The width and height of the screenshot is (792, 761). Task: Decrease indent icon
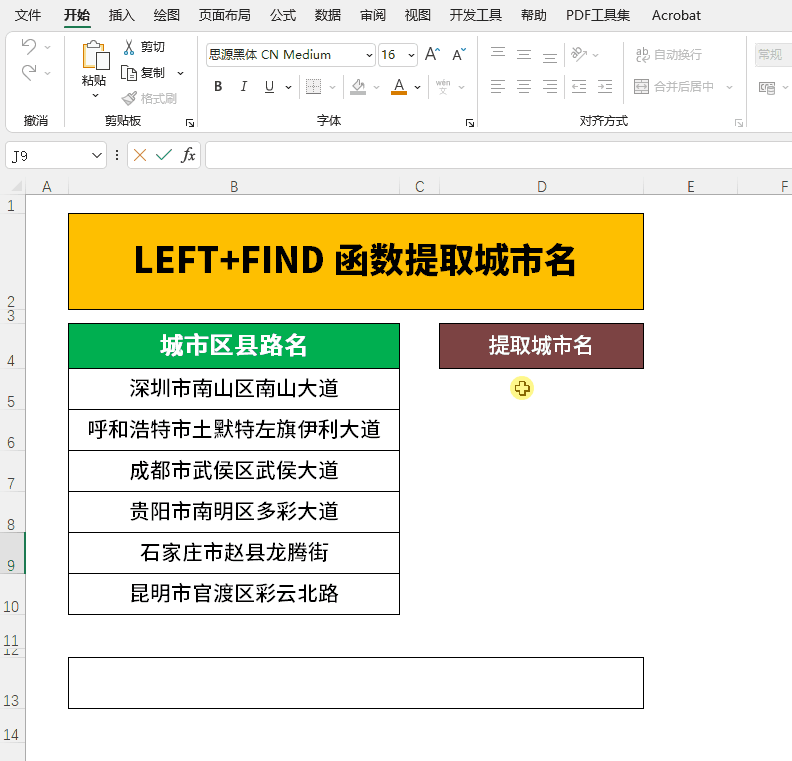point(579,87)
